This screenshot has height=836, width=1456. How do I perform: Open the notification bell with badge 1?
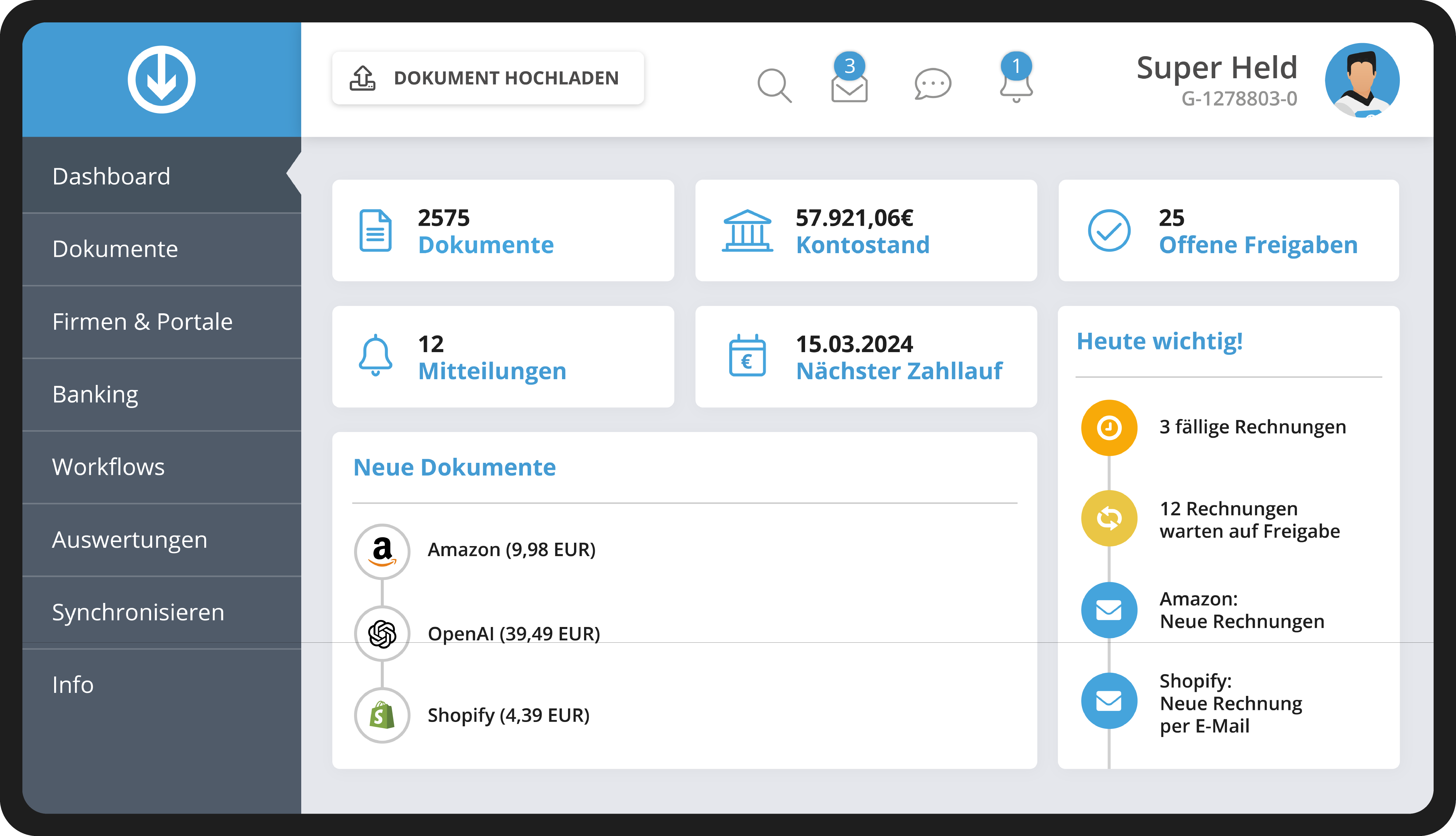1016,78
